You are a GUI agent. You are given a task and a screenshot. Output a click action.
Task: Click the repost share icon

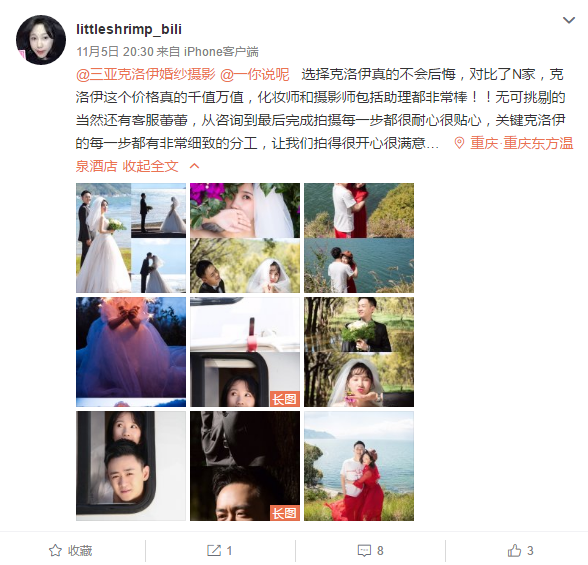tap(214, 550)
